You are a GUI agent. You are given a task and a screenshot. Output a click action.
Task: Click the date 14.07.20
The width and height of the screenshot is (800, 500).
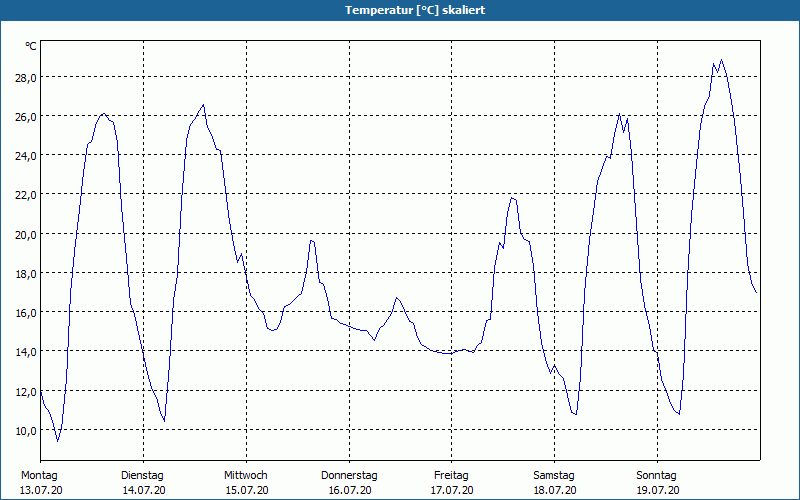144,491
